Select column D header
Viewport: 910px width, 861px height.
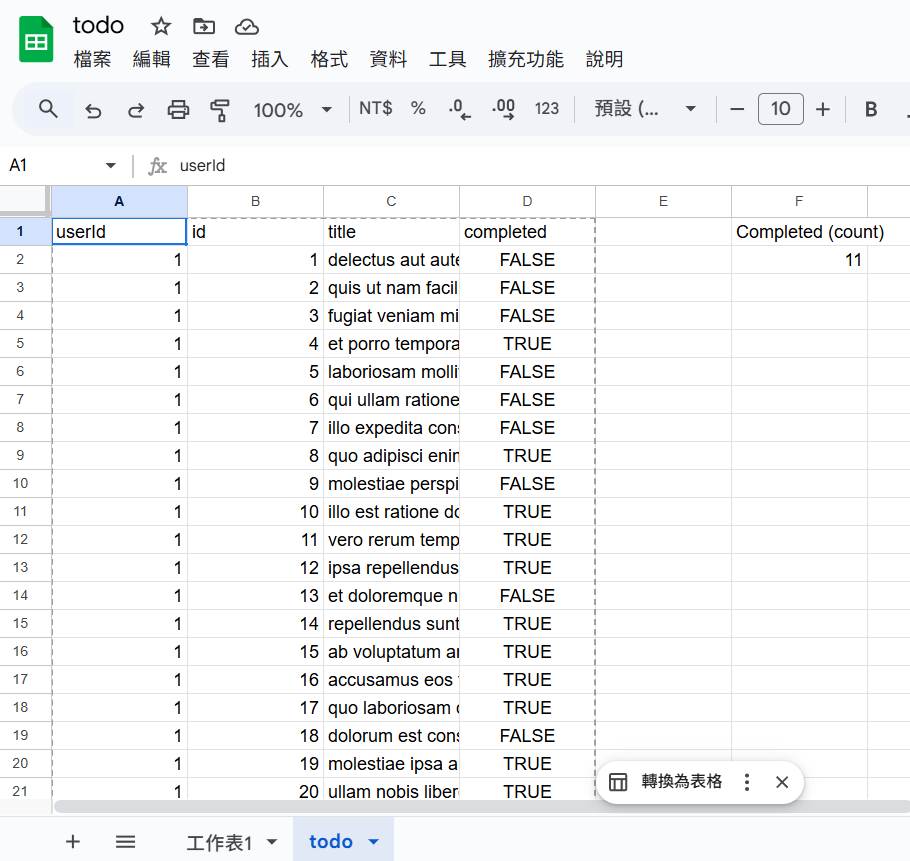[527, 201]
